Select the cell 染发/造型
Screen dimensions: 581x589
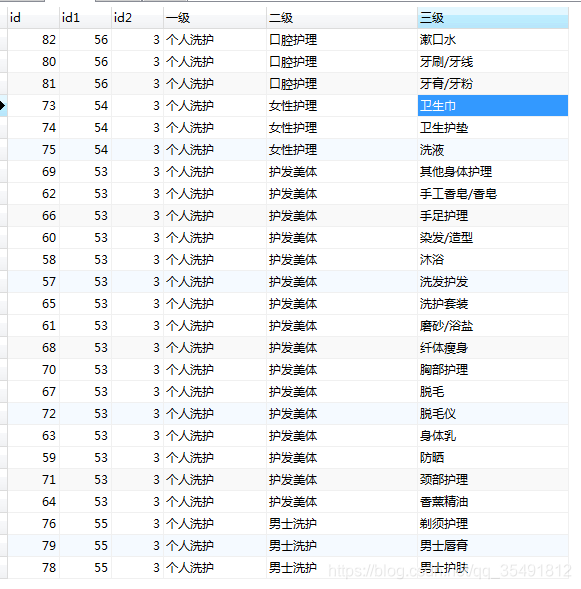click(493, 238)
